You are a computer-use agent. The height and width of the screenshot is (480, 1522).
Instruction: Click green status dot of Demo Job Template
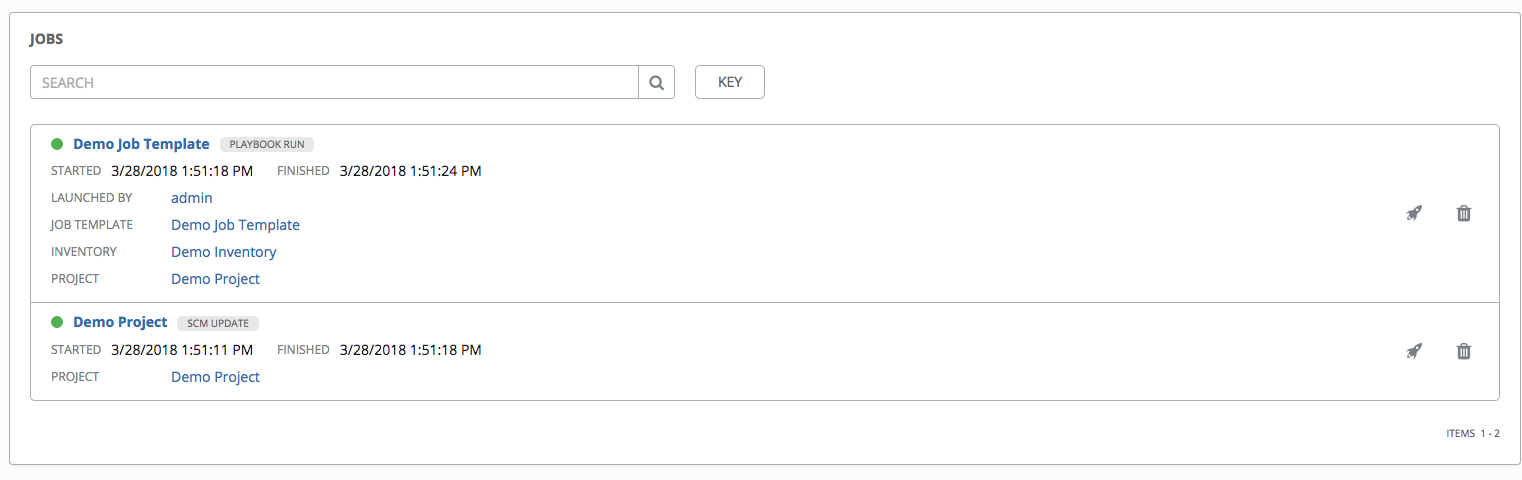point(57,144)
